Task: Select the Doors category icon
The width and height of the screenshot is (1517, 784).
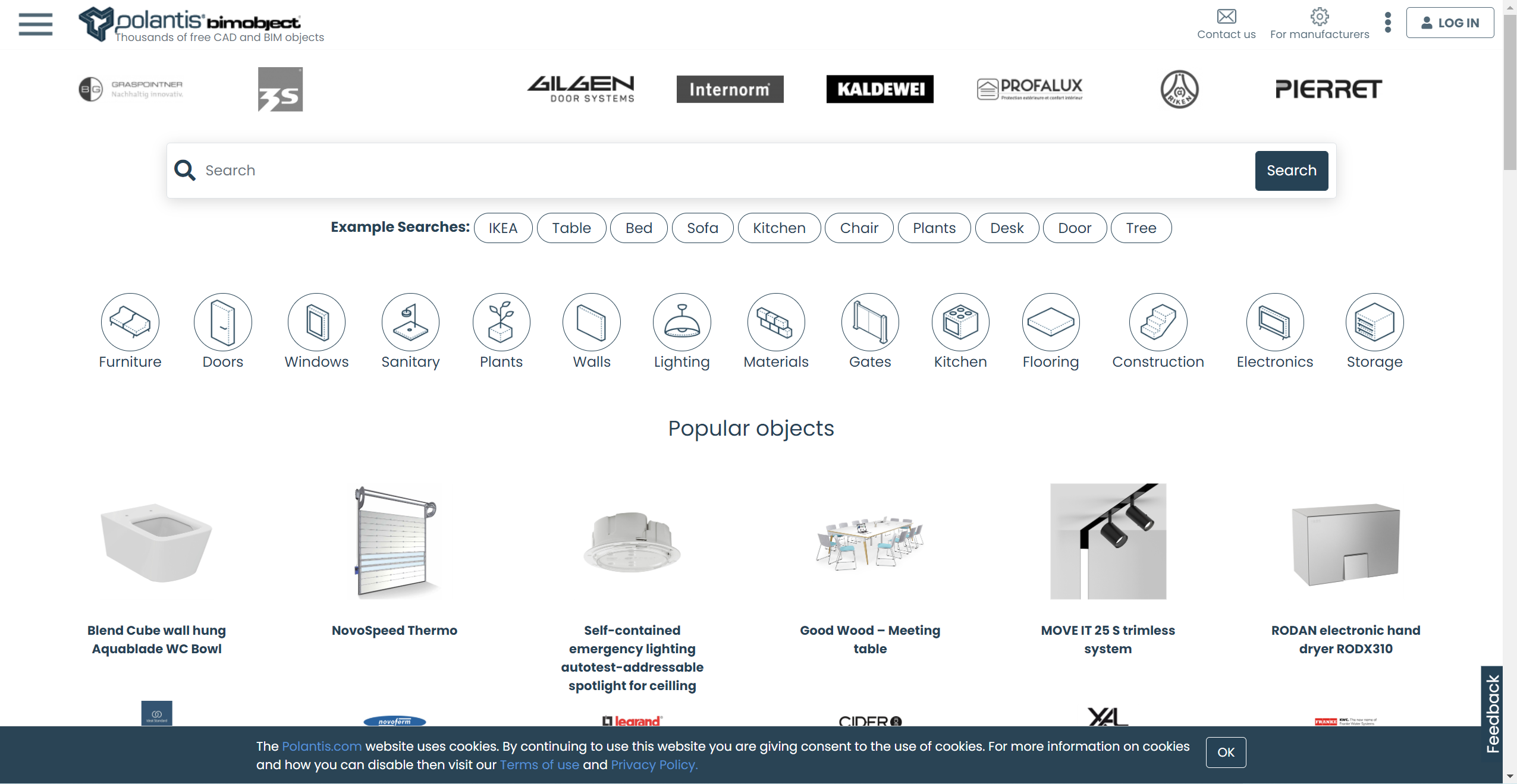Action: point(223,322)
